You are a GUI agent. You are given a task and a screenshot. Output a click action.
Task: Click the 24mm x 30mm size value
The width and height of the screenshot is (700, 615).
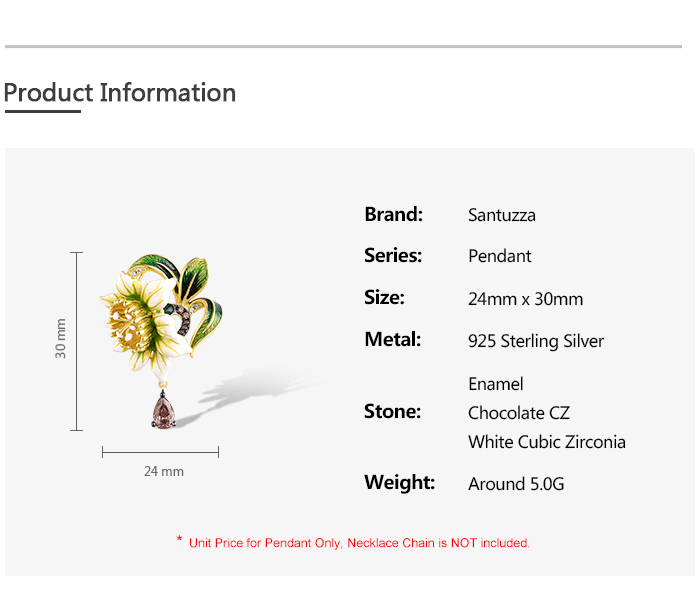pyautogui.click(x=525, y=299)
